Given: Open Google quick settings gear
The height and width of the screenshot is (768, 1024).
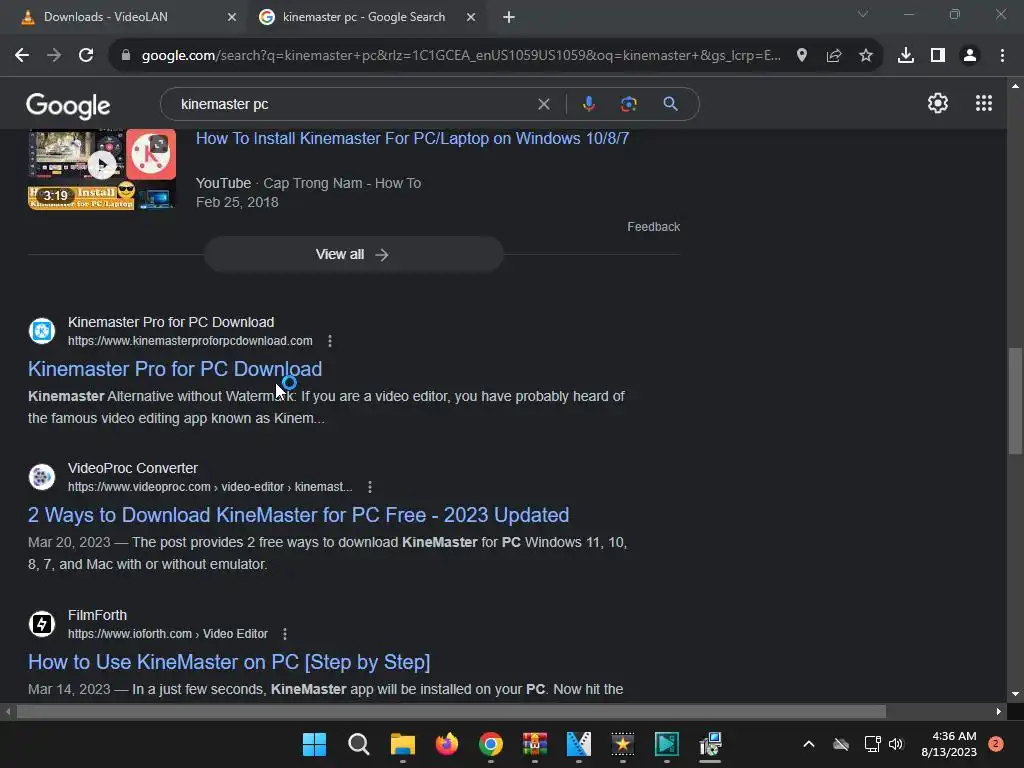Looking at the screenshot, I should pos(938,103).
